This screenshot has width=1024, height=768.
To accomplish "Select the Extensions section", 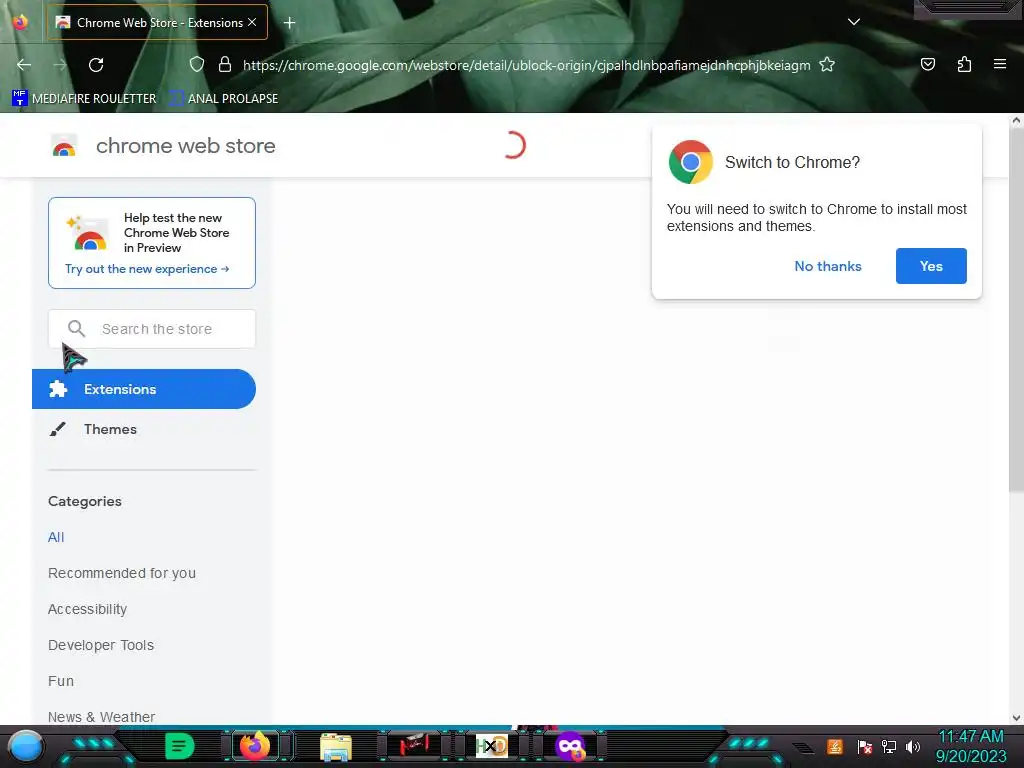I will pos(144,389).
